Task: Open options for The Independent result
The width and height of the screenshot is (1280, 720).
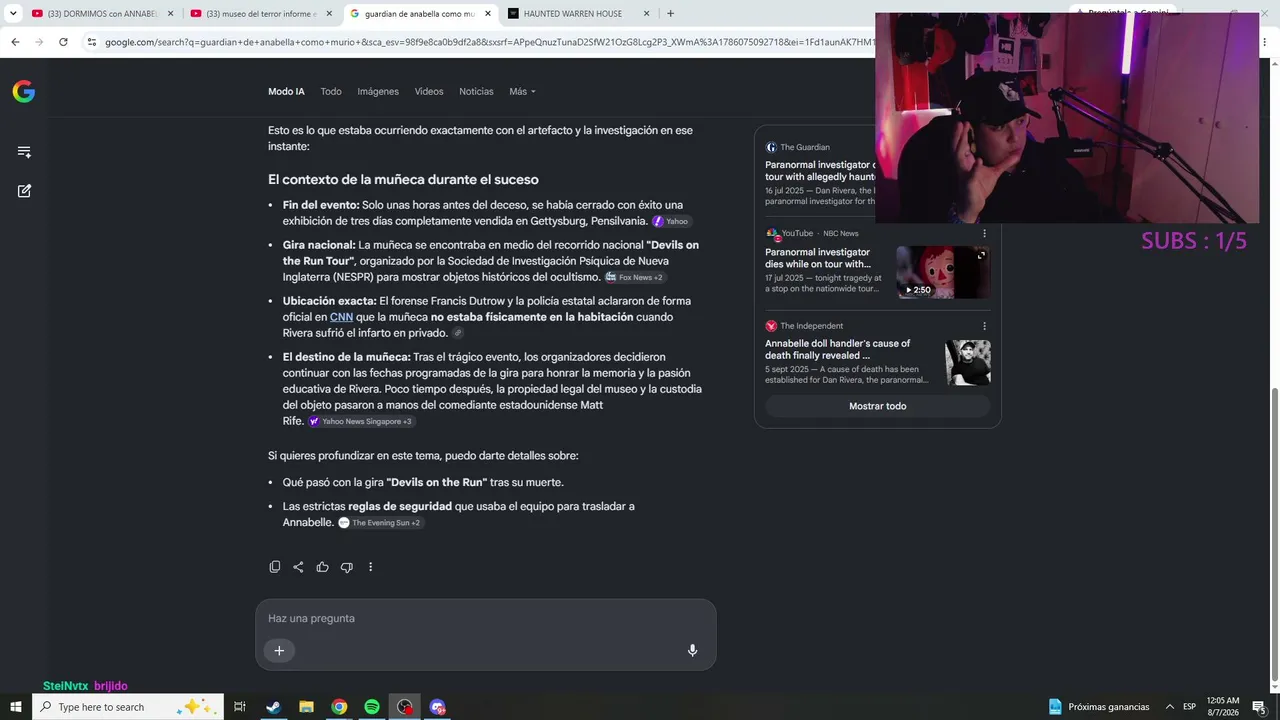Action: coord(984,326)
